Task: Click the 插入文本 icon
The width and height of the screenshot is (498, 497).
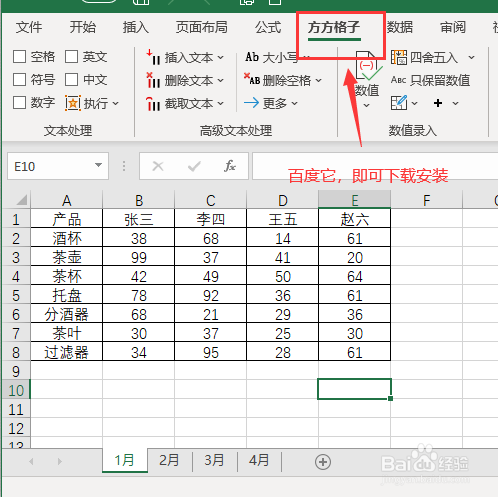Action: point(153,57)
